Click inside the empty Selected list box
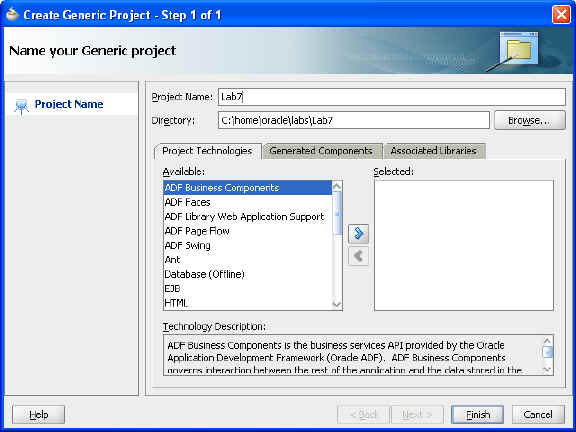The height and width of the screenshot is (432, 576). [x=464, y=245]
